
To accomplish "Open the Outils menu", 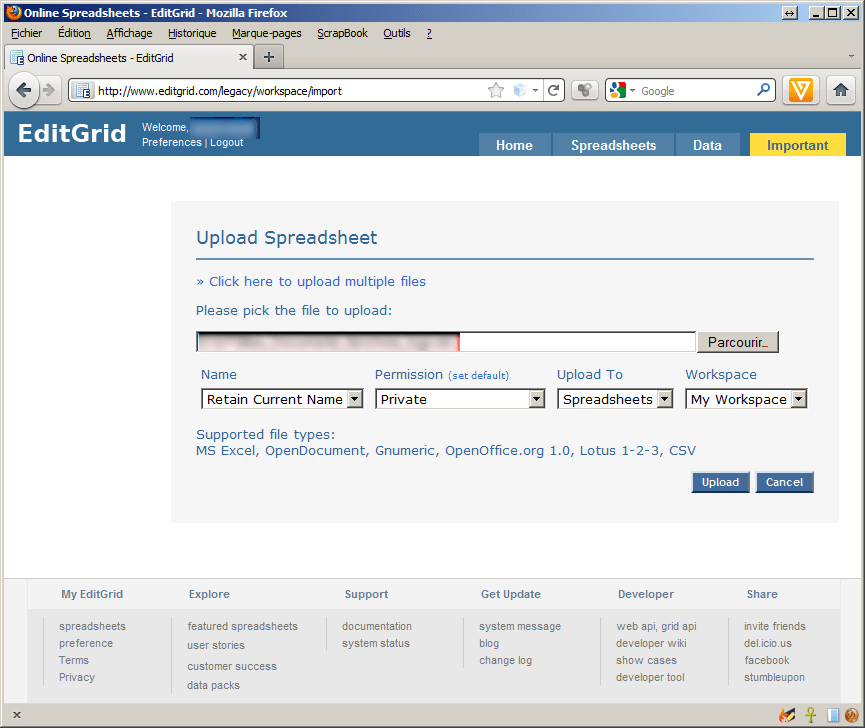I will tap(397, 33).
